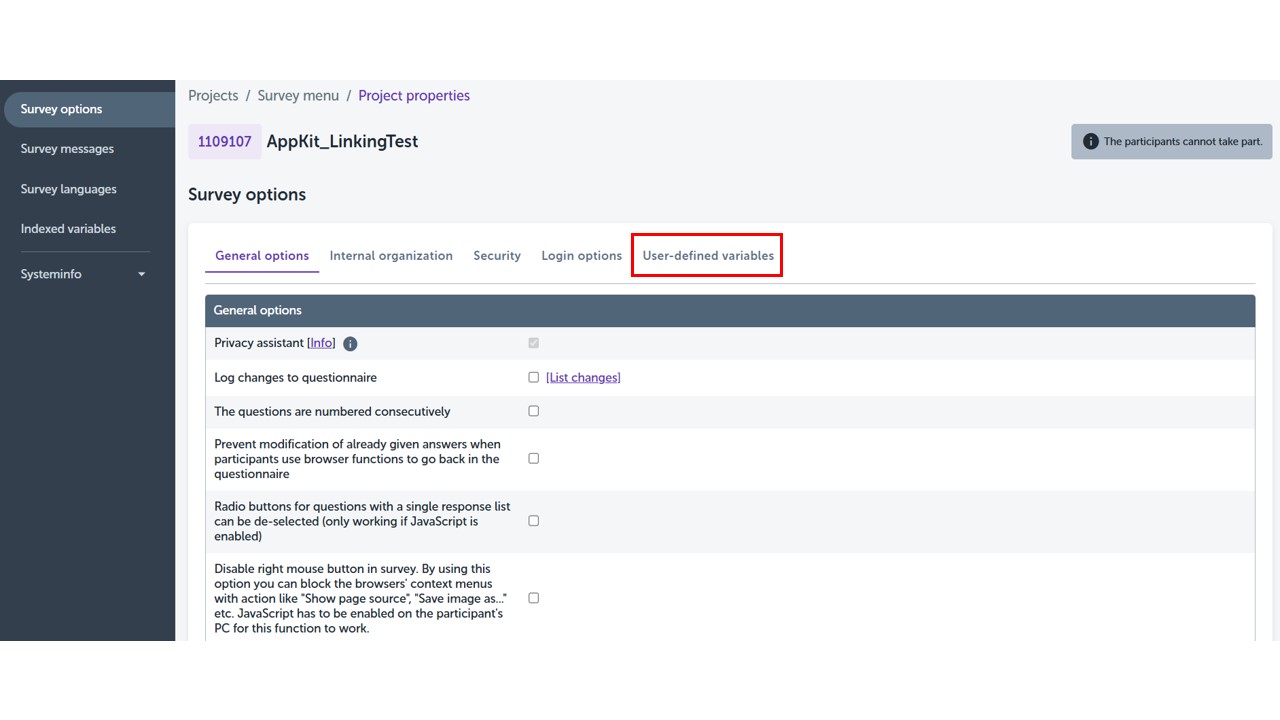Enable radio buttons de-select checkbox
Image resolution: width=1280 pixels, height=720 pixels.
[x=533, y=521]
